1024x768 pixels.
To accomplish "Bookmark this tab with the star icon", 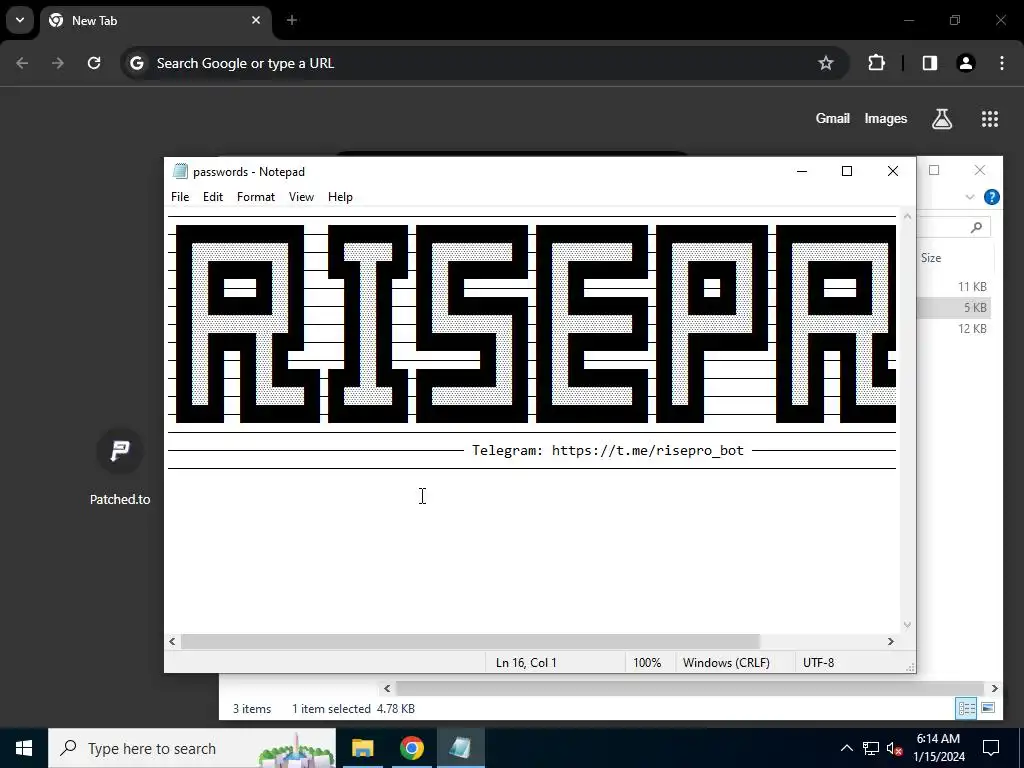I will click(x=825, y=63).
